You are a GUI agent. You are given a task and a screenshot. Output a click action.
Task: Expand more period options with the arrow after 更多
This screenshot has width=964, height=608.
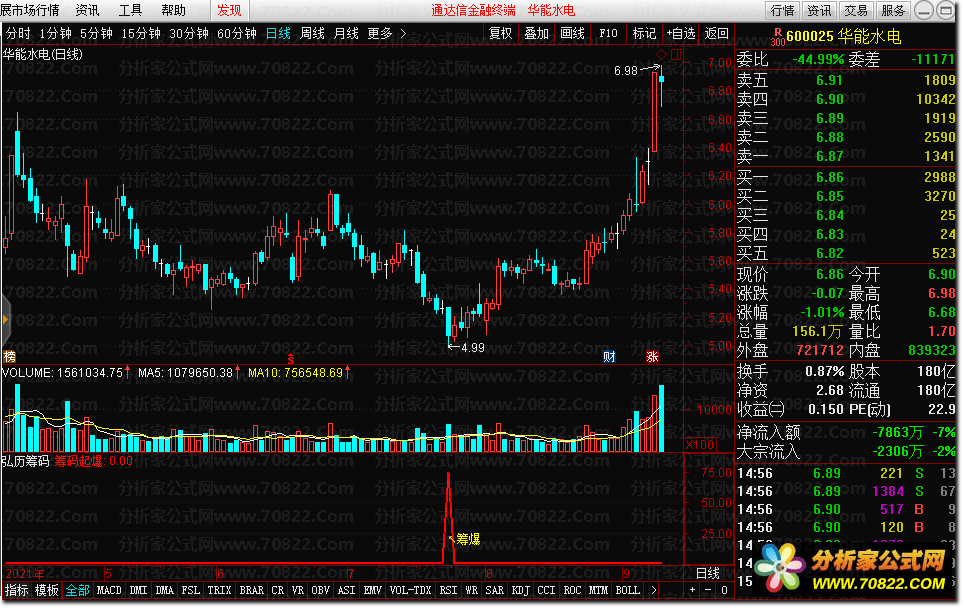click(403, 34)
